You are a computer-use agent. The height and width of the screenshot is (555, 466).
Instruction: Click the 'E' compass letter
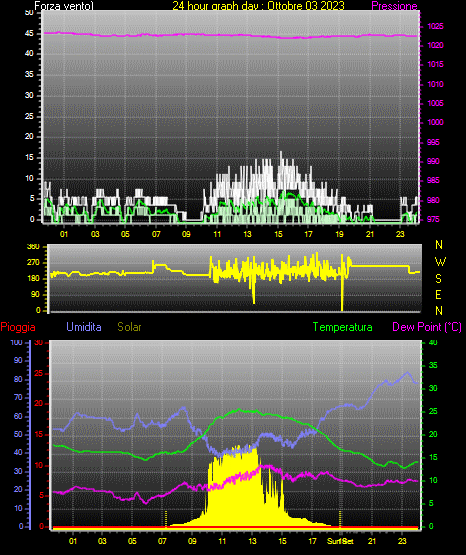[438, 294]
